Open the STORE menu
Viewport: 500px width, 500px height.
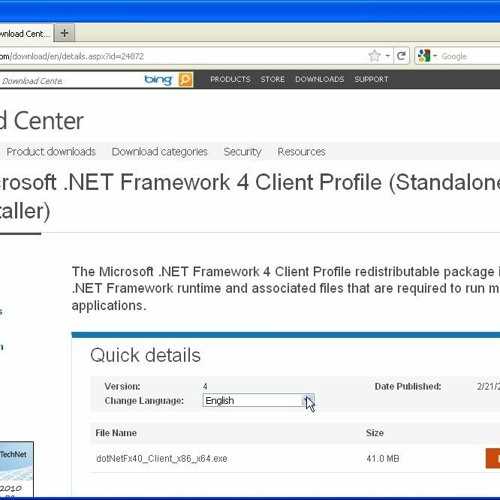pyautogui.click(x=272, y=79)
